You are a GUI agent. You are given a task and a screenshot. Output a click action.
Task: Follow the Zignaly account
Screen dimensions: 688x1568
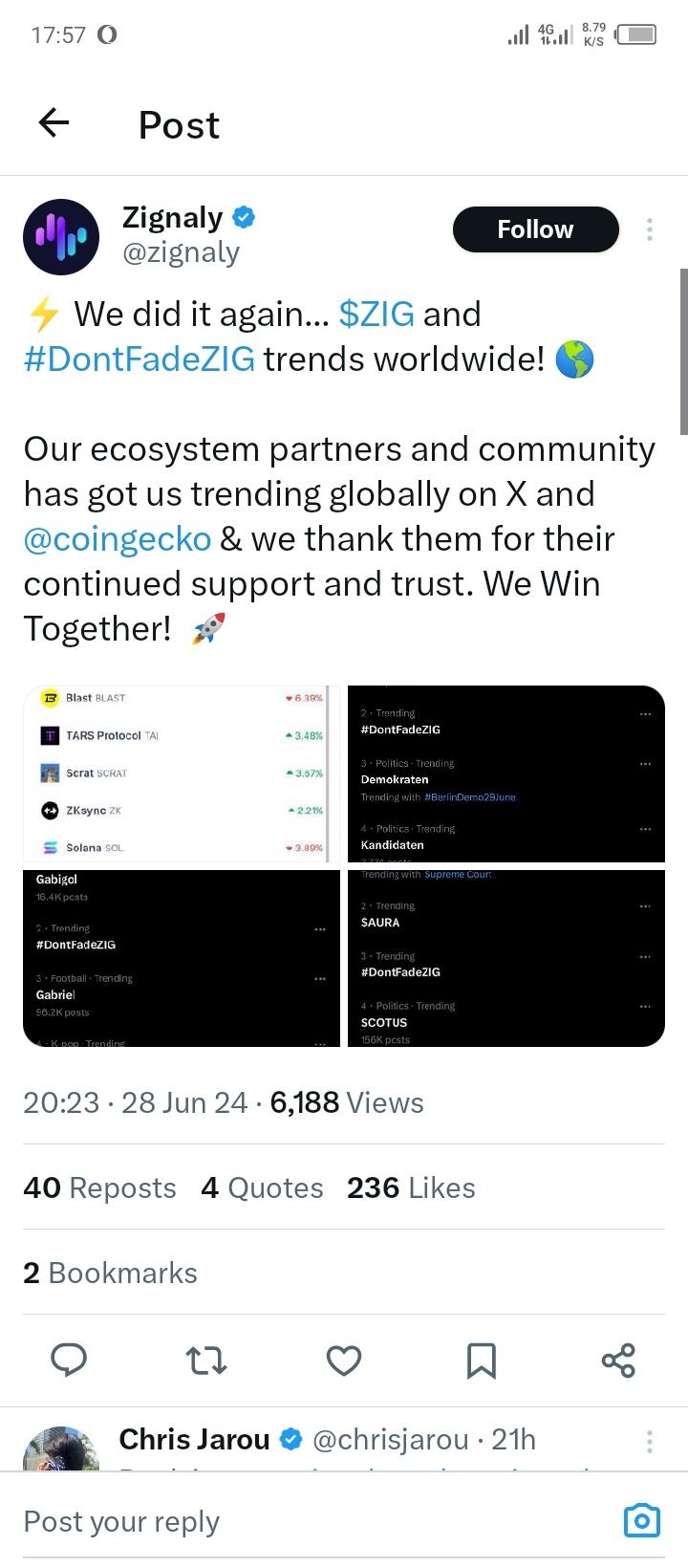pyautogui.click(x=535, y=229)
